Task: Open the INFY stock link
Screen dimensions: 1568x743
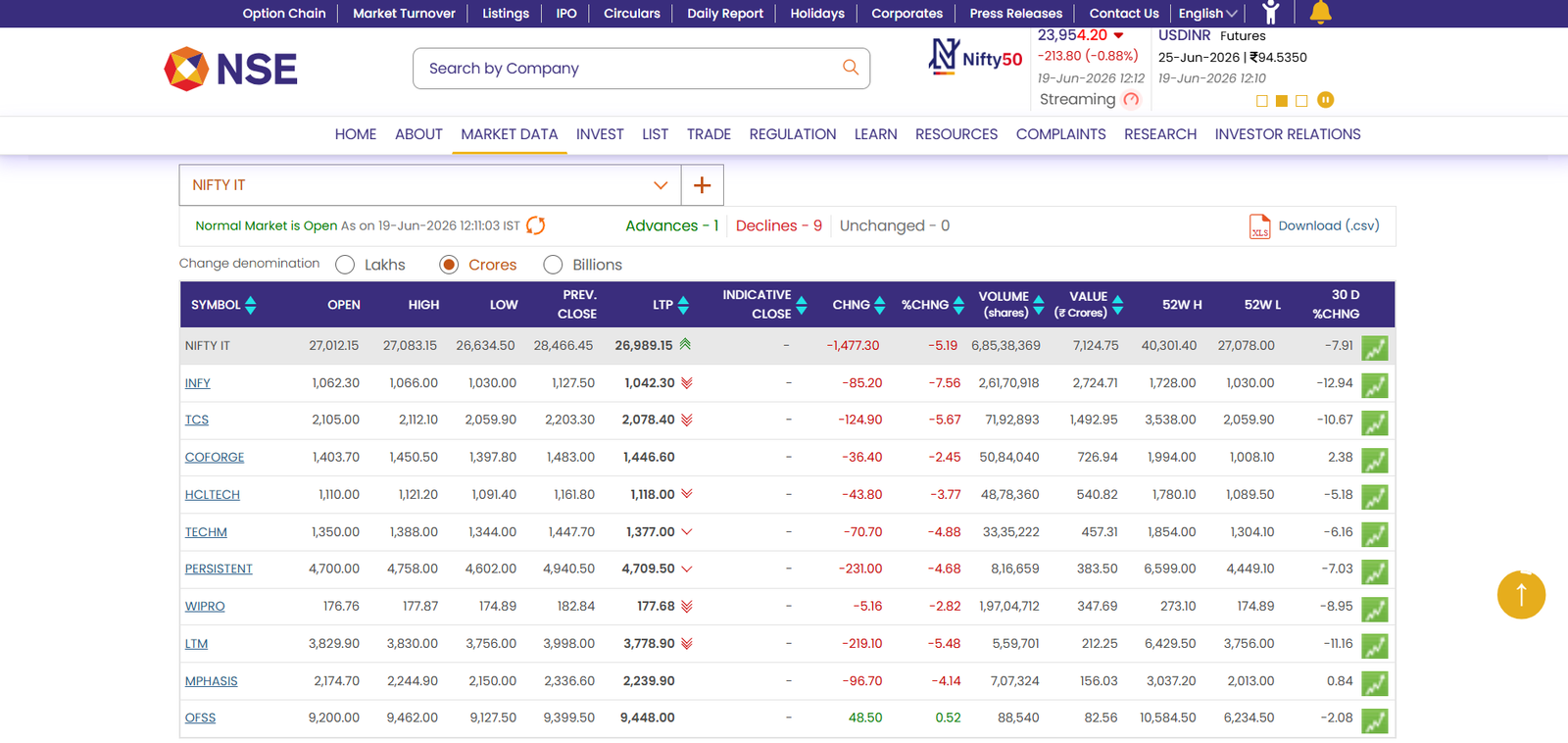Action: coord(198,383)
